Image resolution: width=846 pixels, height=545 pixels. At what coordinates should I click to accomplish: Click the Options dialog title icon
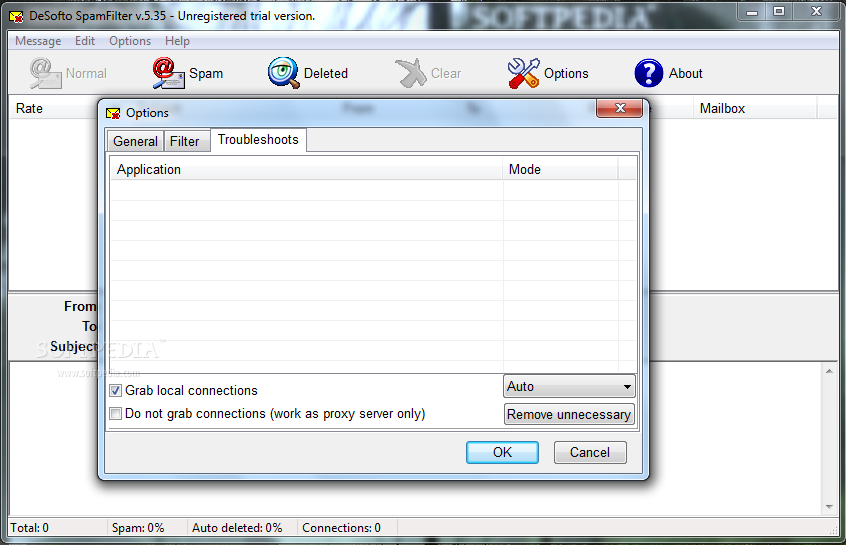113,113
